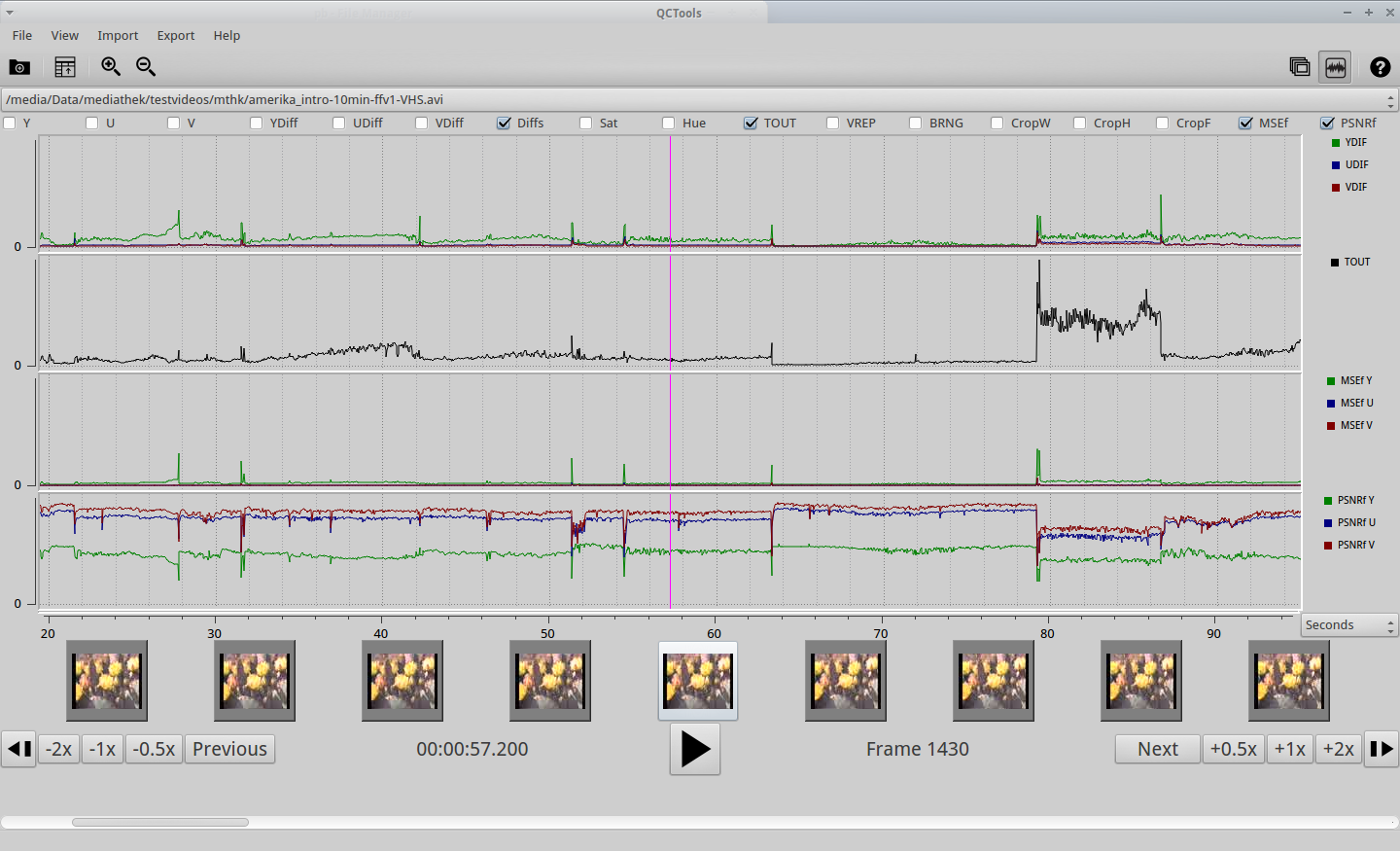The width and height of the screenshot is (1400, 851).
Task: Switch to the stacked windows view icon
Action: (x=1299, y=66)
